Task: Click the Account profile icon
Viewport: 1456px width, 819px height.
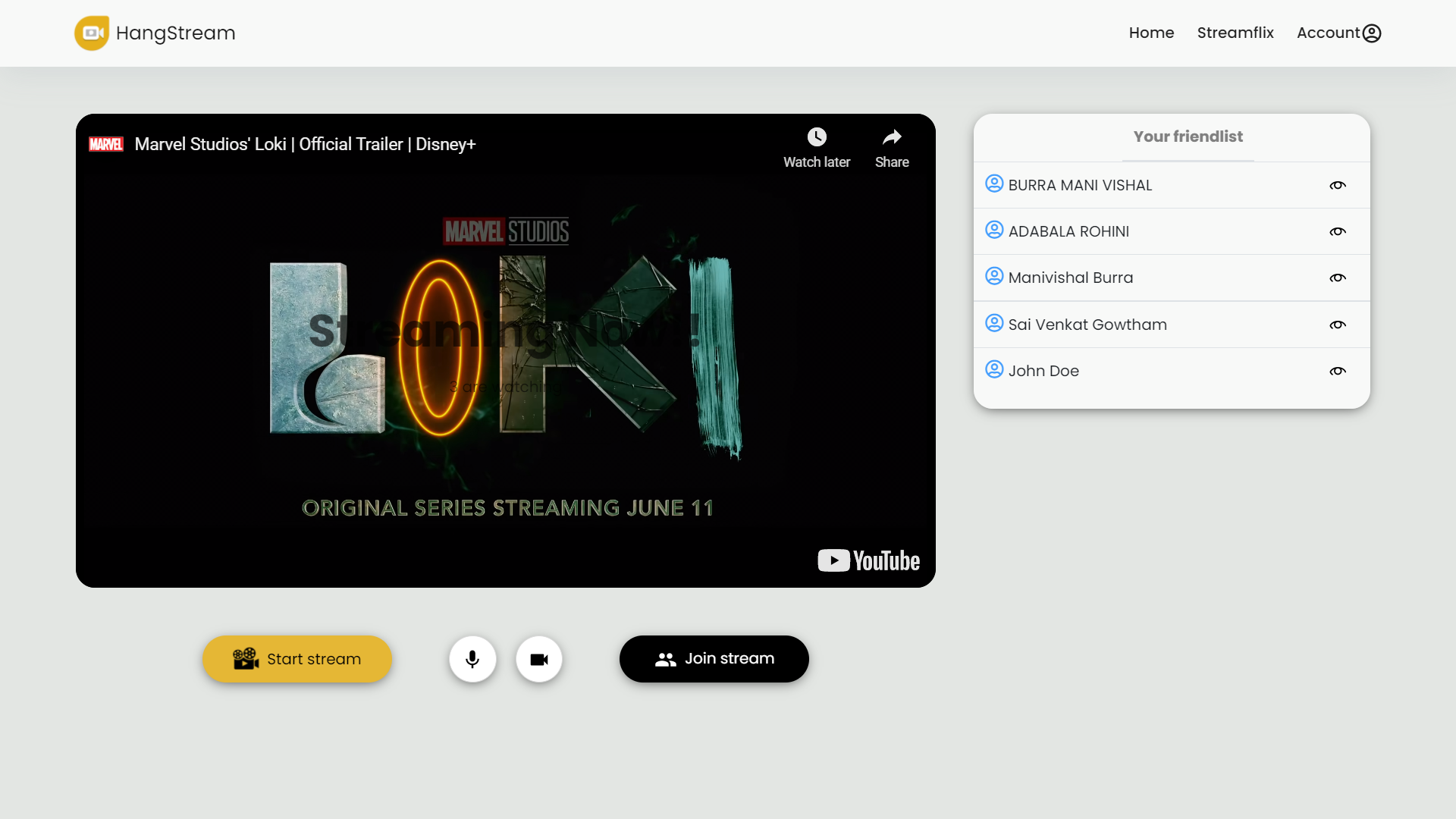Action: (1371, 33)
